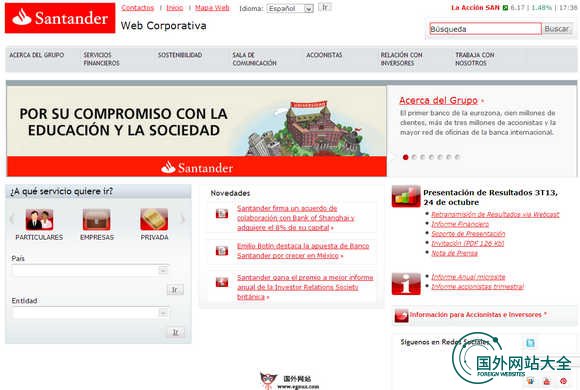Open the Accionistas menu
Screen dimensions: 580x390
pos(324,55)
